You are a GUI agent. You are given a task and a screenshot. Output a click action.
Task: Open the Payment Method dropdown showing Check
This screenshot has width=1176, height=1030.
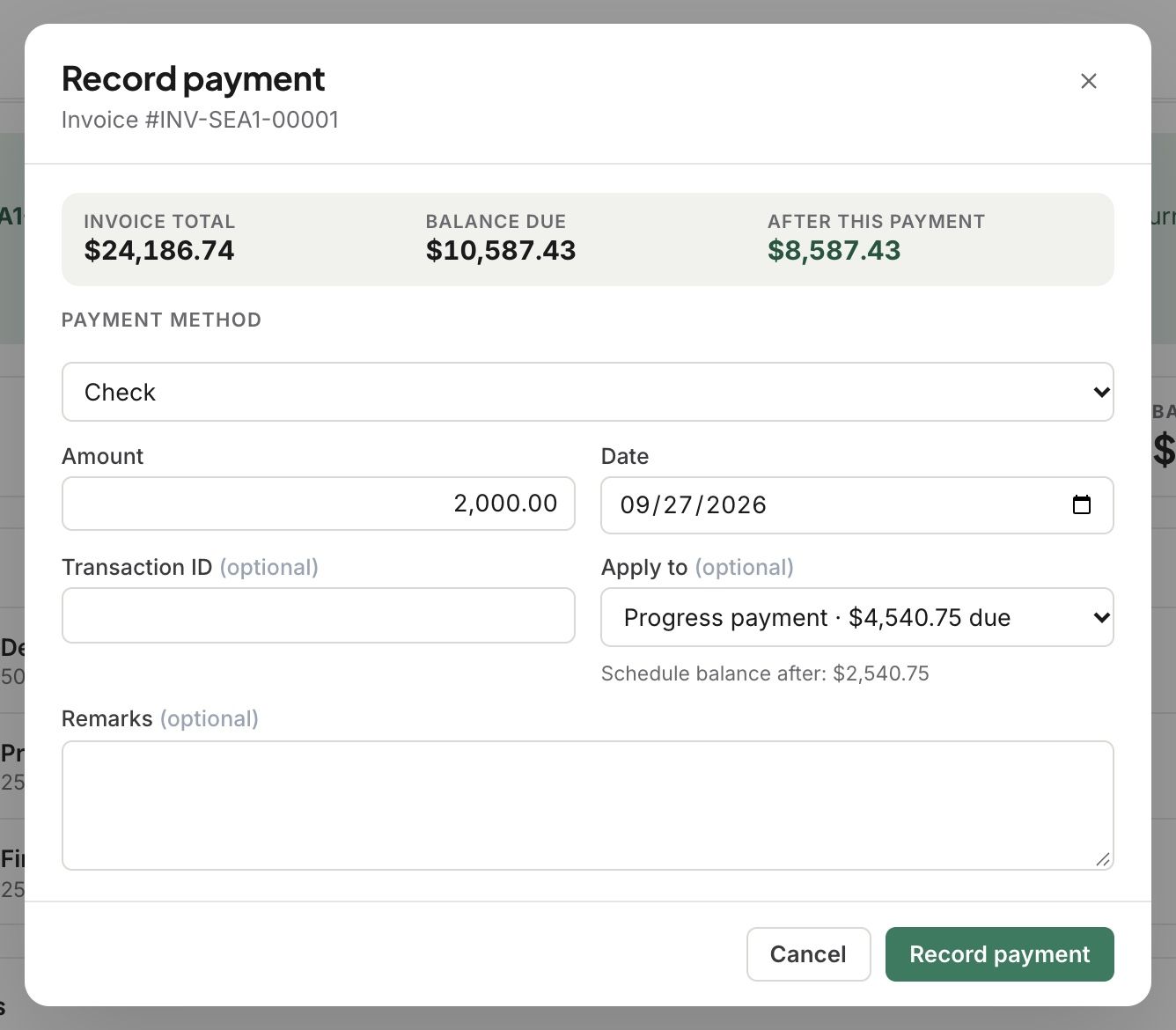coord(588,392)
